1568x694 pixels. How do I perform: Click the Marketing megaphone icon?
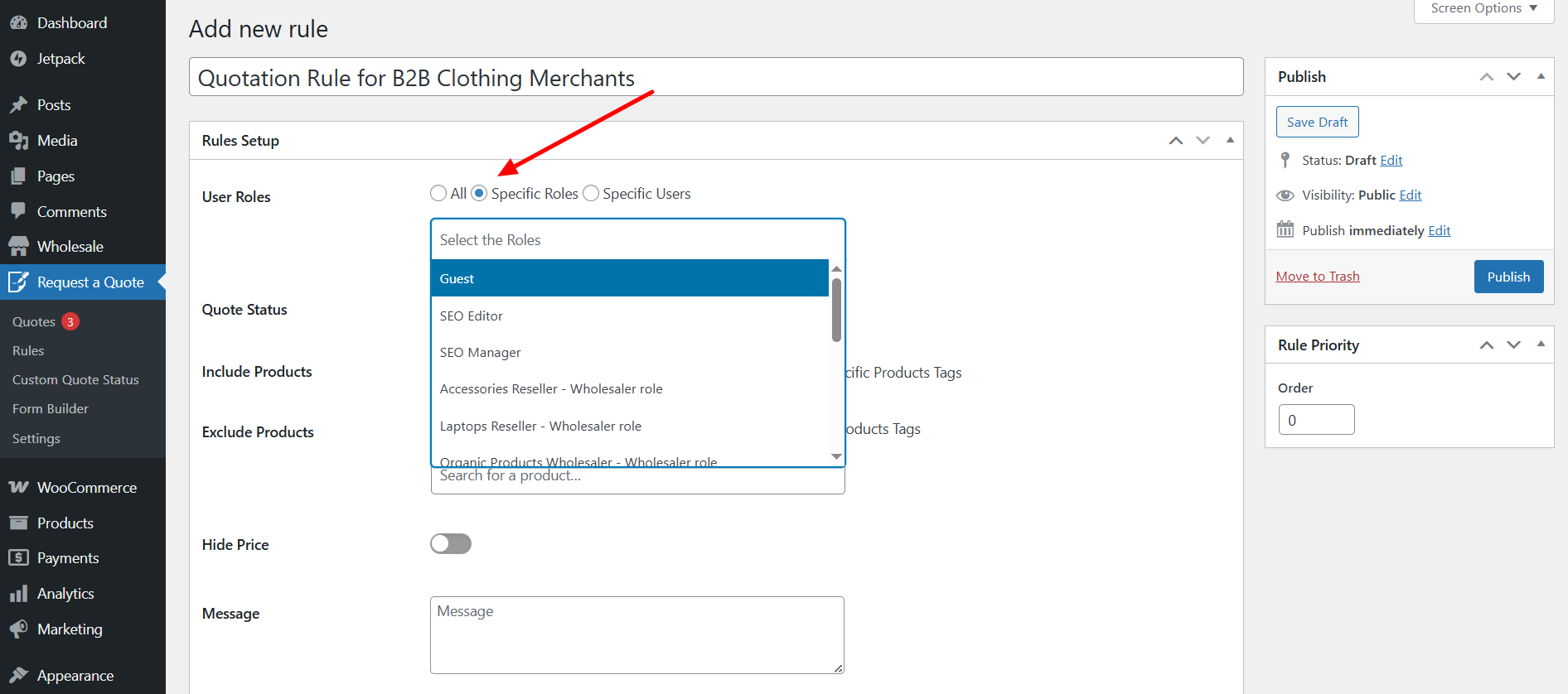coord(18,629)
